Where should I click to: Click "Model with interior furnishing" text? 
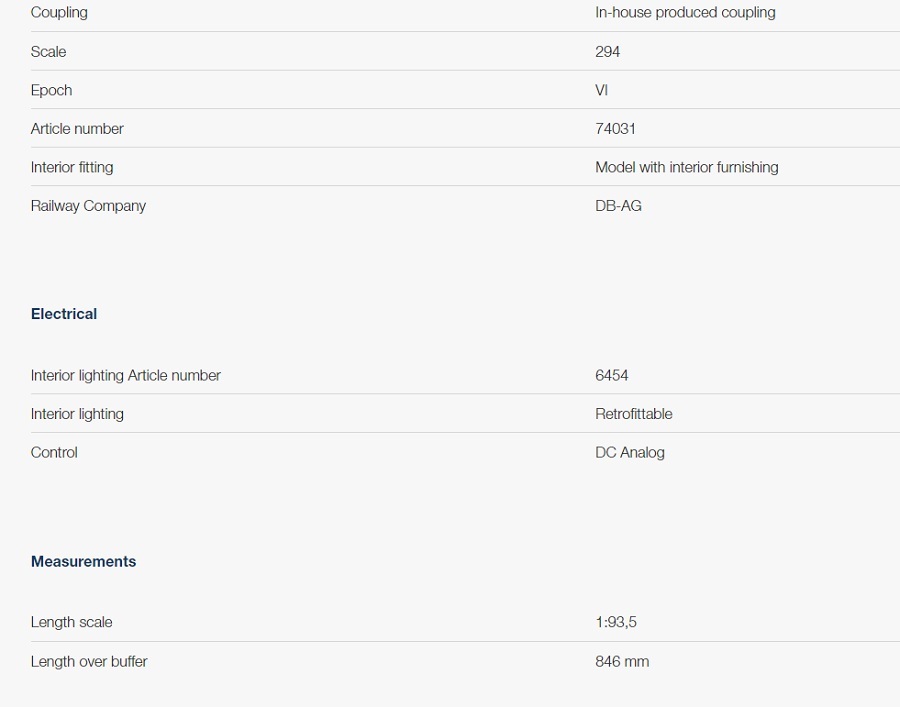pos(686,168)
